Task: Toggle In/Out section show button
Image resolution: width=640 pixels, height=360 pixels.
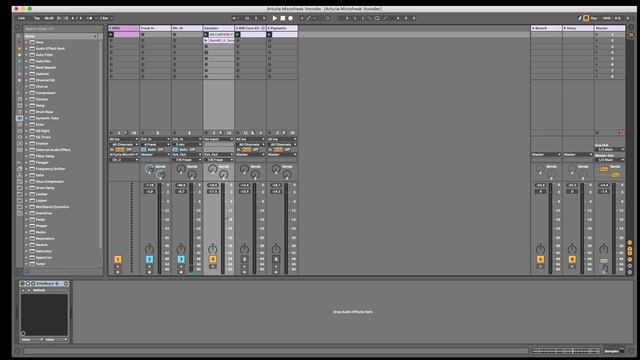Action: (x=630, y=242)
